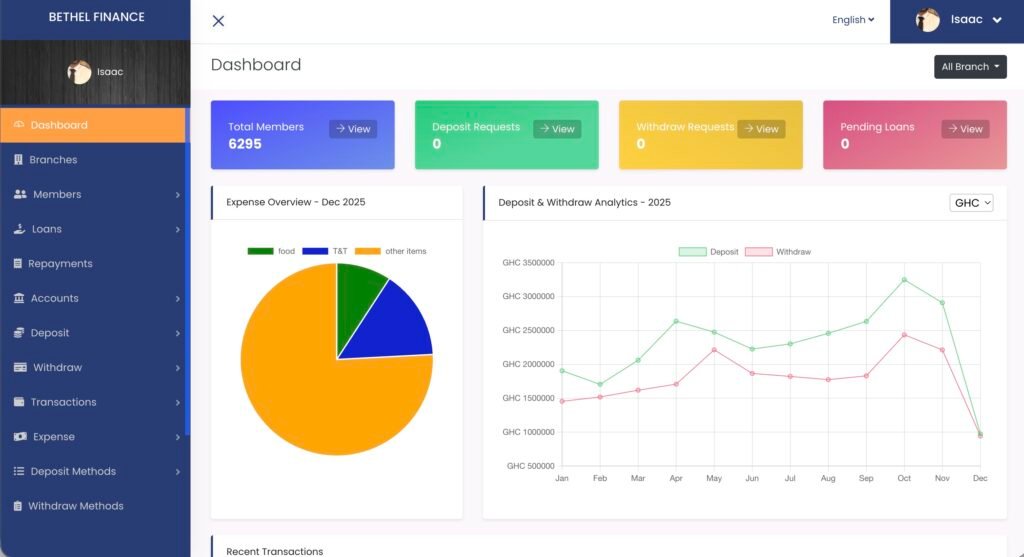Close the sidebar with the X icon
This screenshot has width=1024, height=557.
218,21
